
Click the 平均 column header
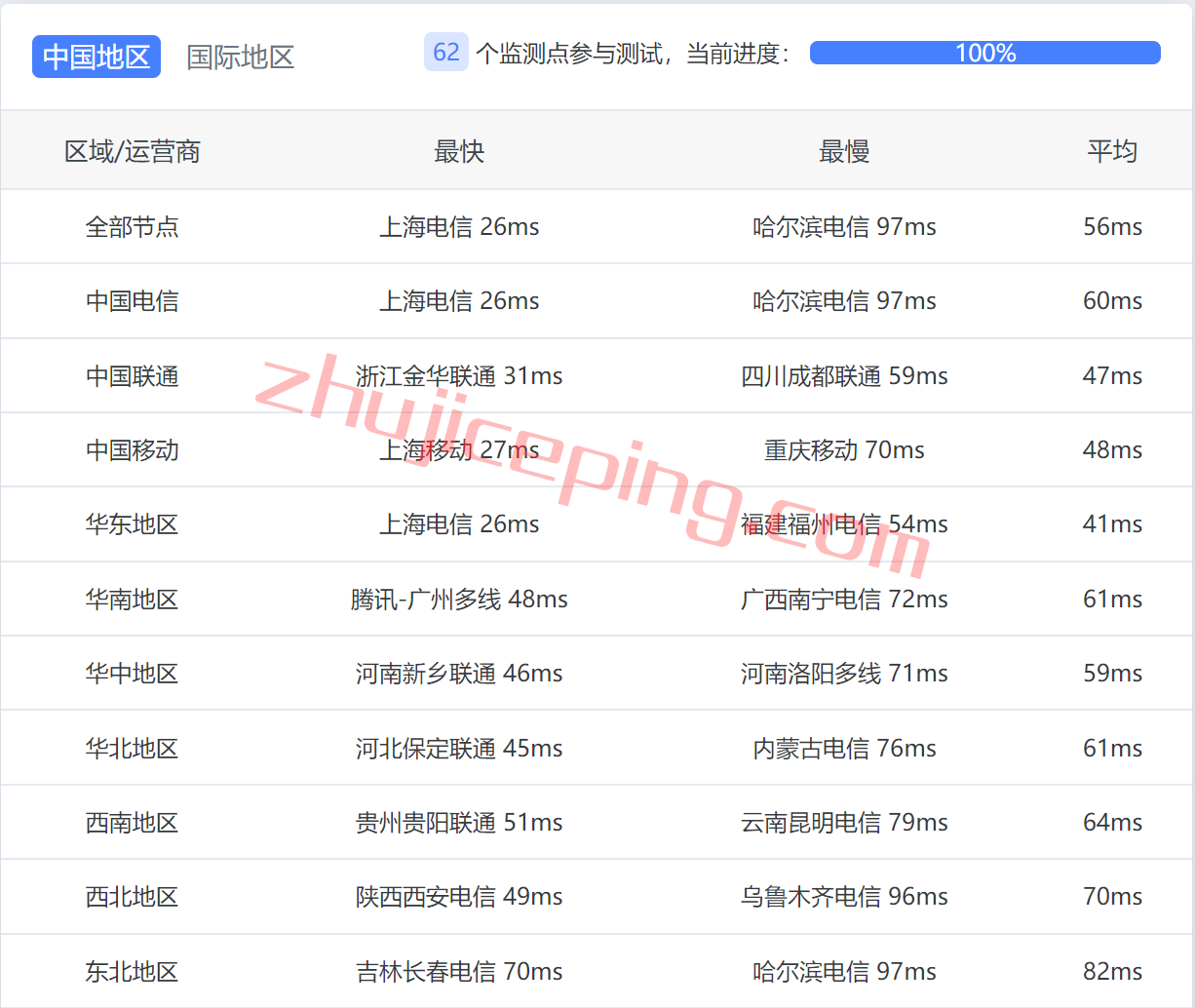click(x=1112, y=151)
